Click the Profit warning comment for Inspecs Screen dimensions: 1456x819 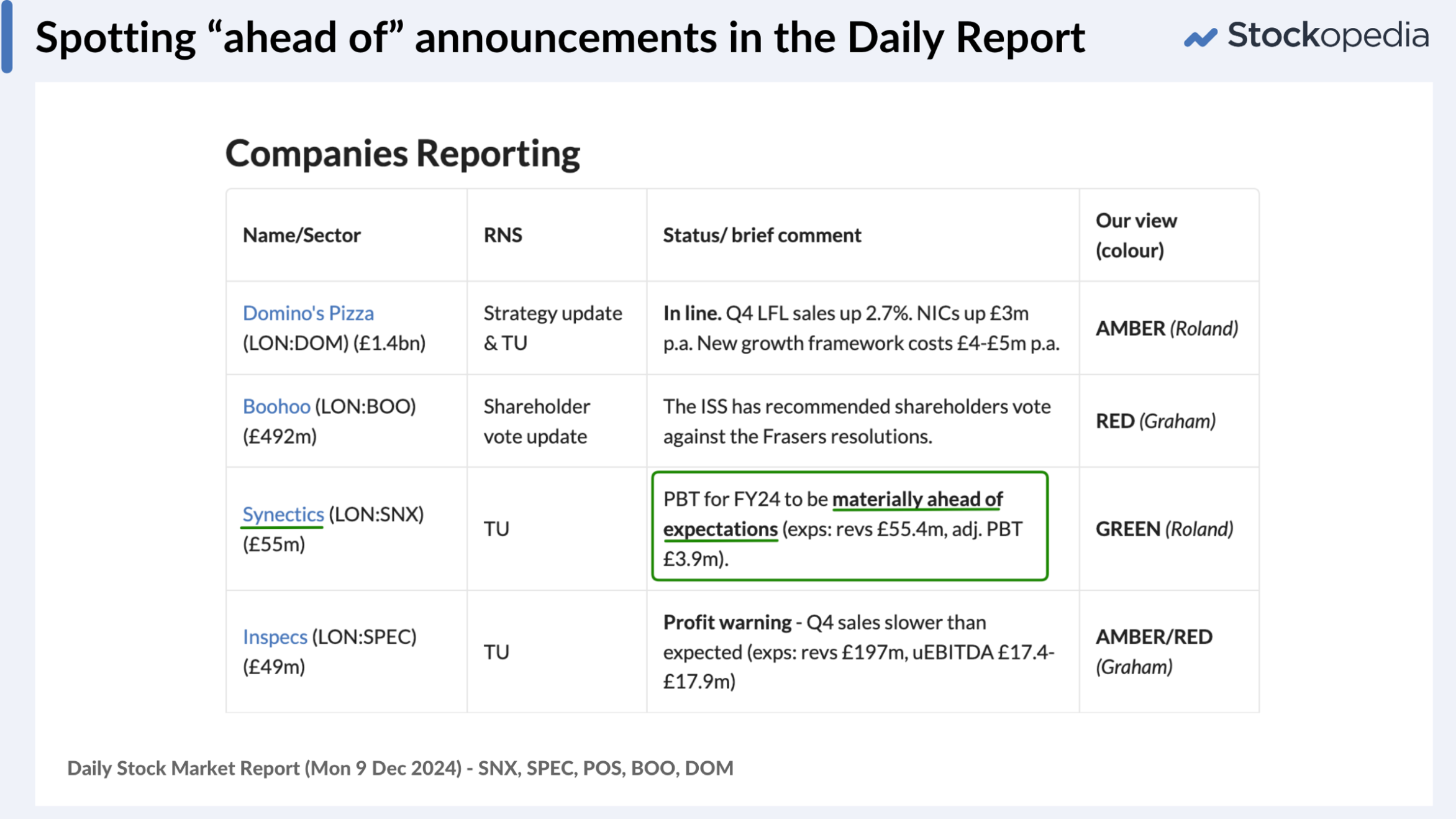858,651
